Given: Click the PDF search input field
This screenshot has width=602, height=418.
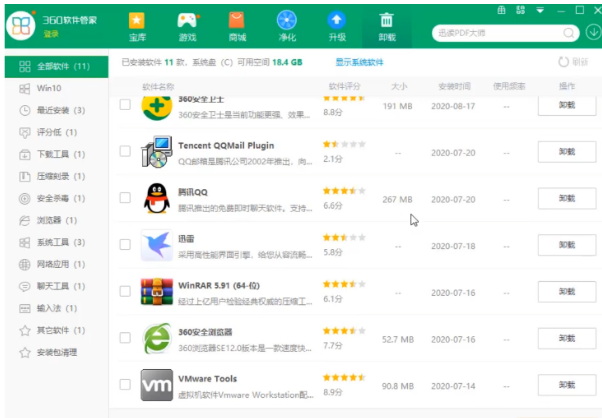Looking at the screenshot, I should [500, 32].
